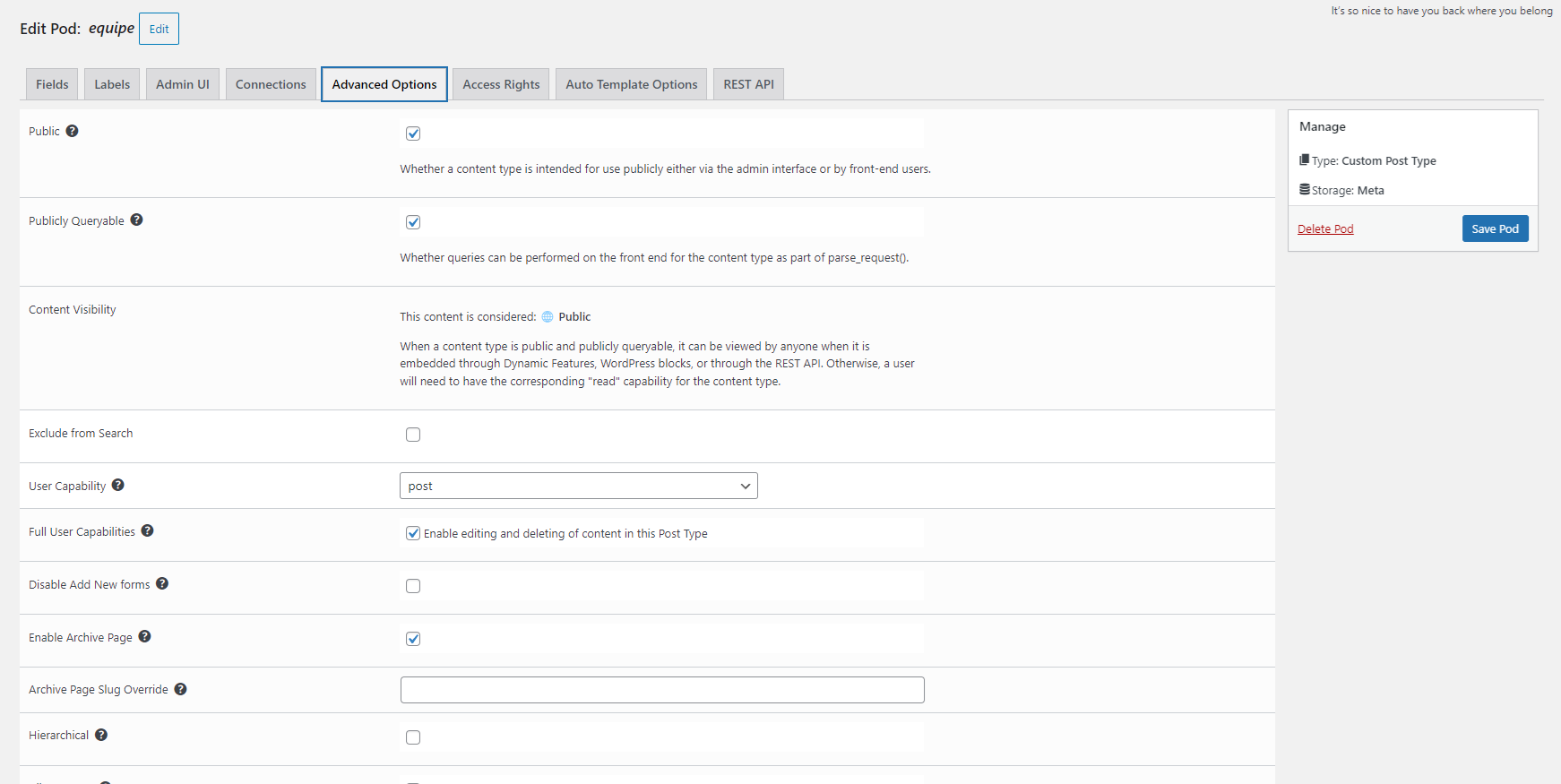Screen dimensions: 1561x784
Task: Click 'This content is considered:' text
Action: pos(468,316)
